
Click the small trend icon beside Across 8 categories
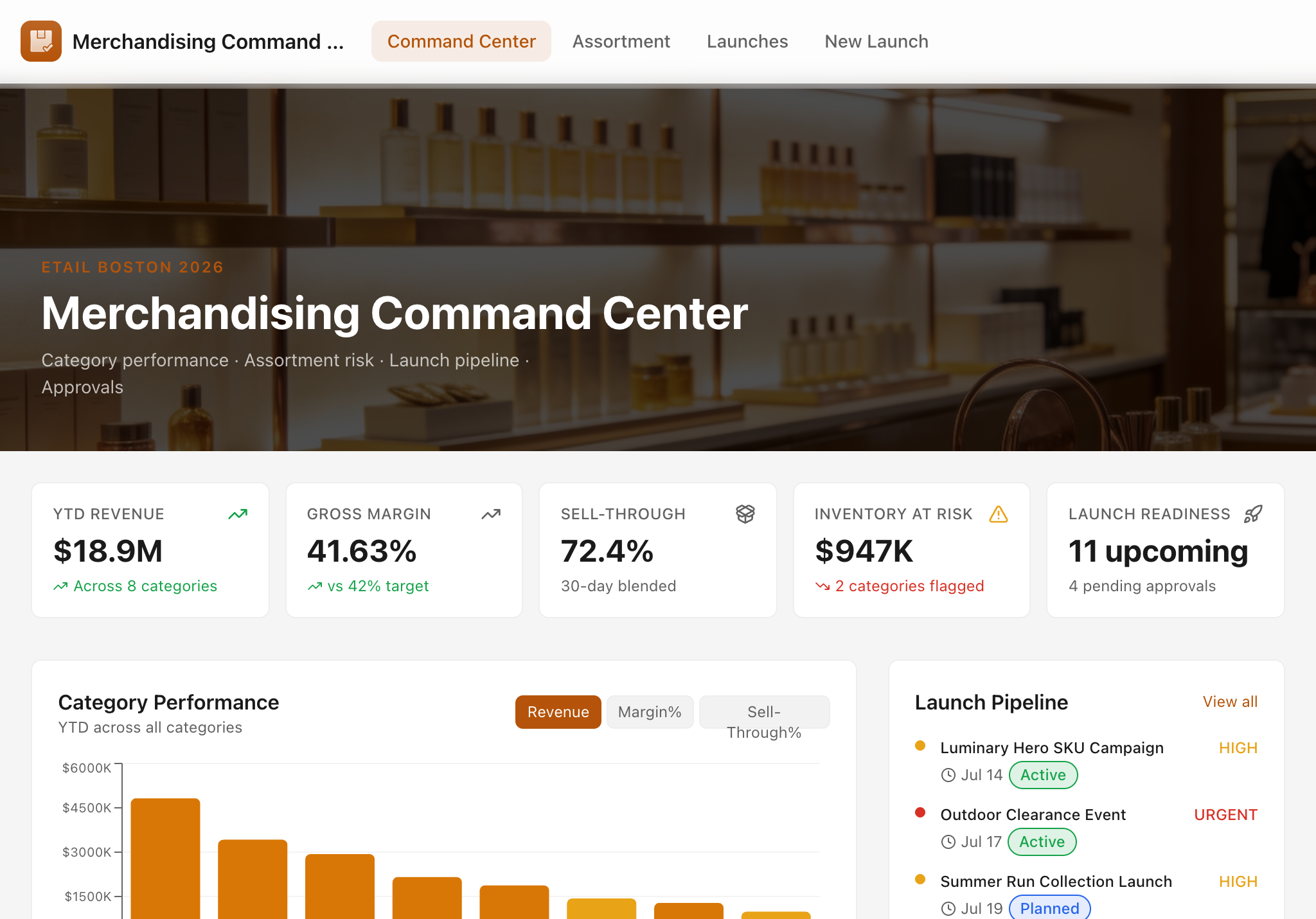point(60,586)
